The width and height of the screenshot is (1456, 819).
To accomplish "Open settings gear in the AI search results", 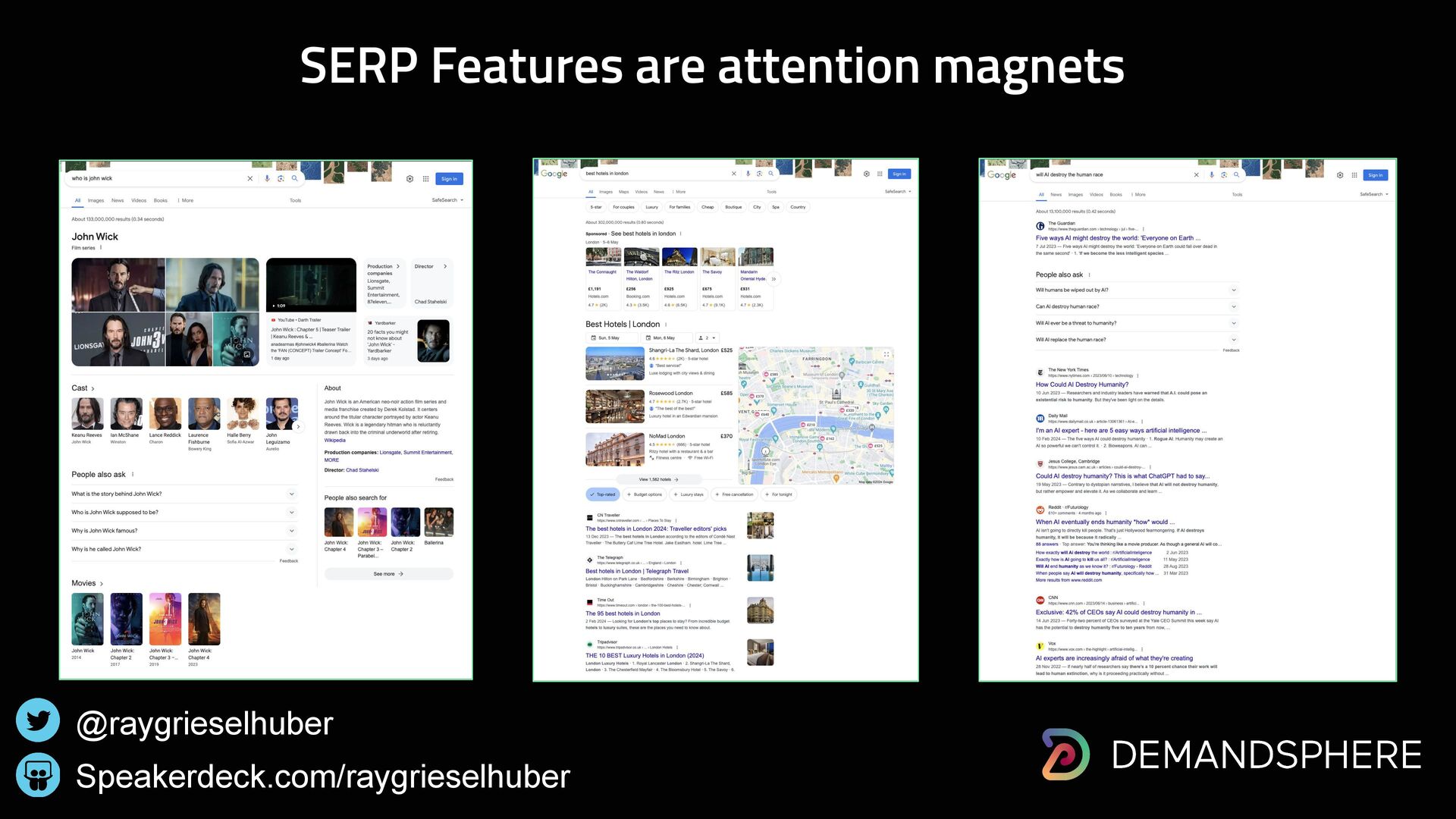I will click(x=1340, y=175).
